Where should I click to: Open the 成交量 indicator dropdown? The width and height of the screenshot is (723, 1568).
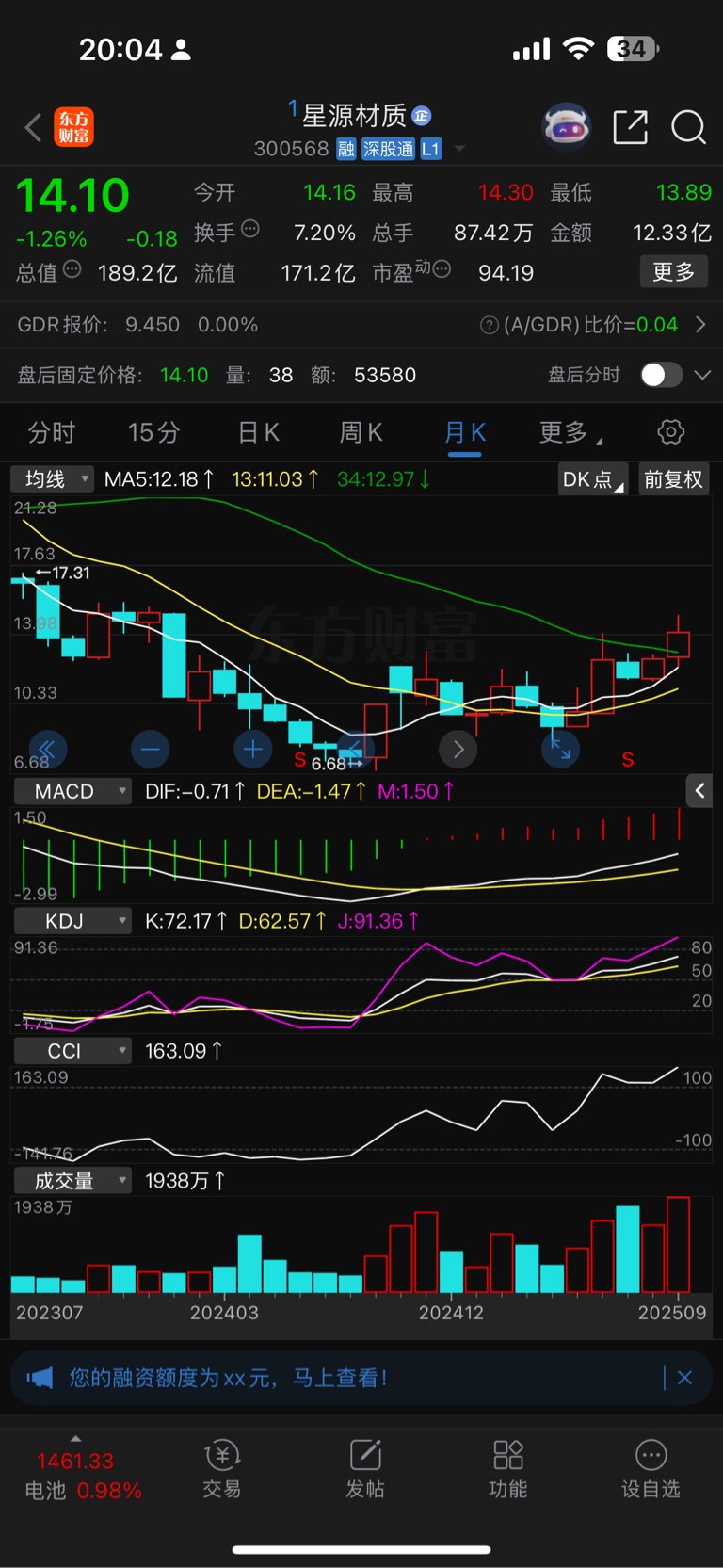coord(72,1181)
